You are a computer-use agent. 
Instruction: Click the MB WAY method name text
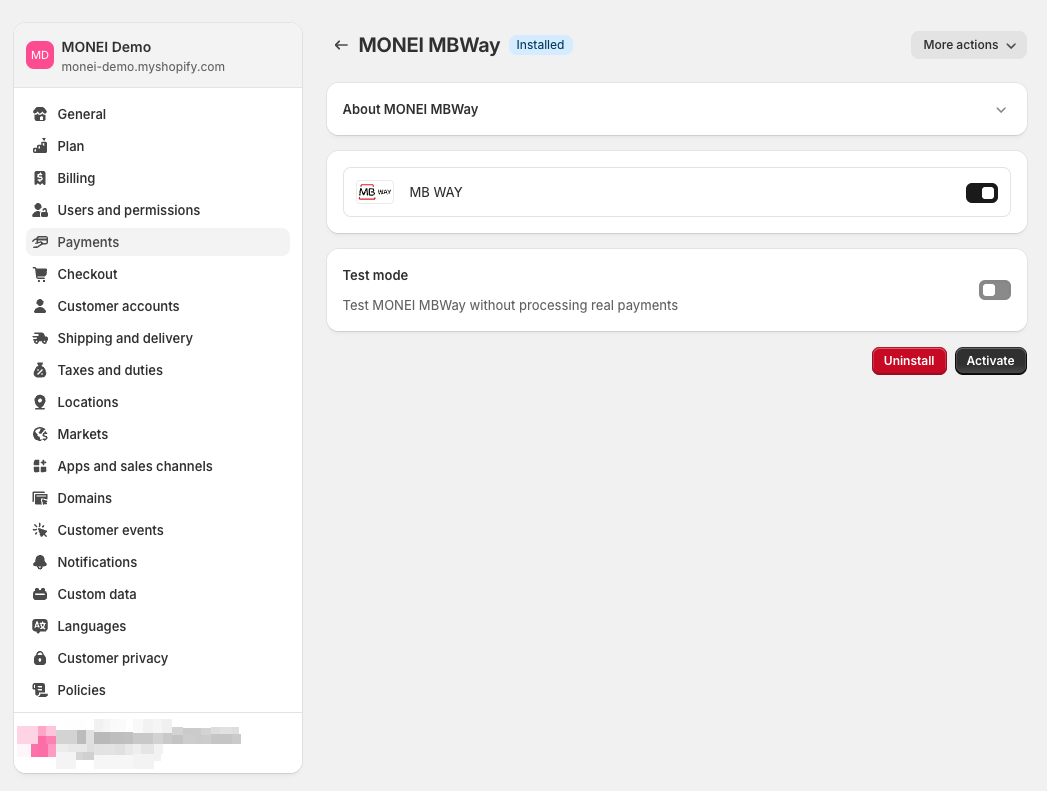435,193
